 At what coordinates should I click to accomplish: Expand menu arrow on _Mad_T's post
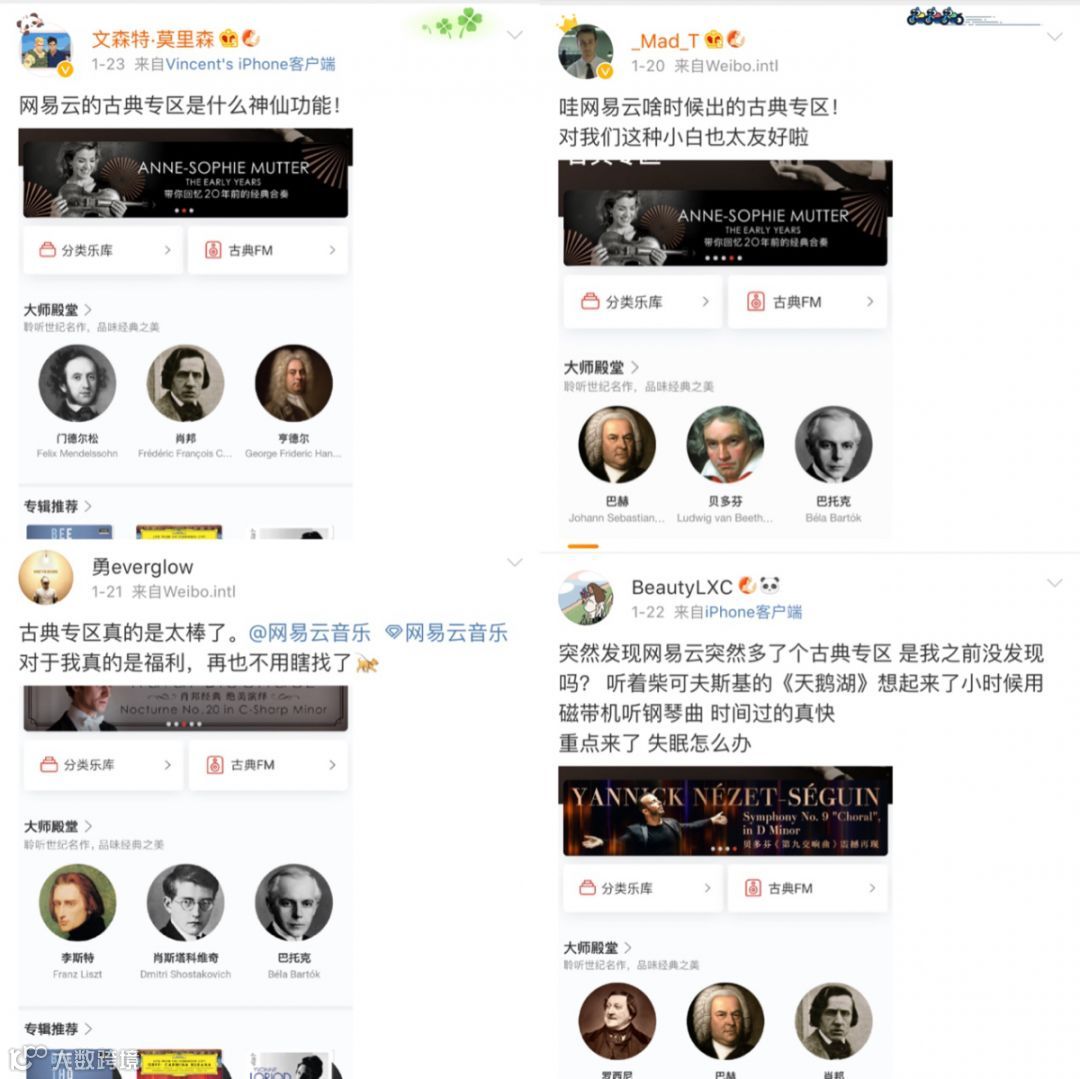pos(1055,36)
